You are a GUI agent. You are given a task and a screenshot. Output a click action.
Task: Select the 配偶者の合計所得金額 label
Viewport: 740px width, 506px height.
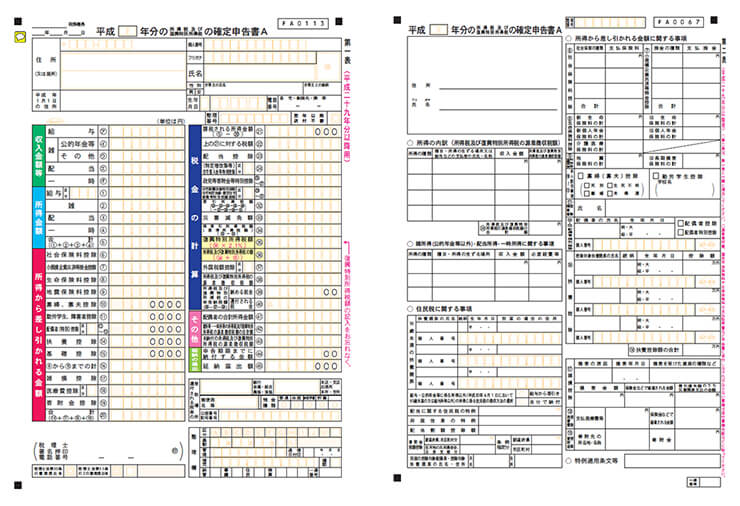tap(228, 317)
